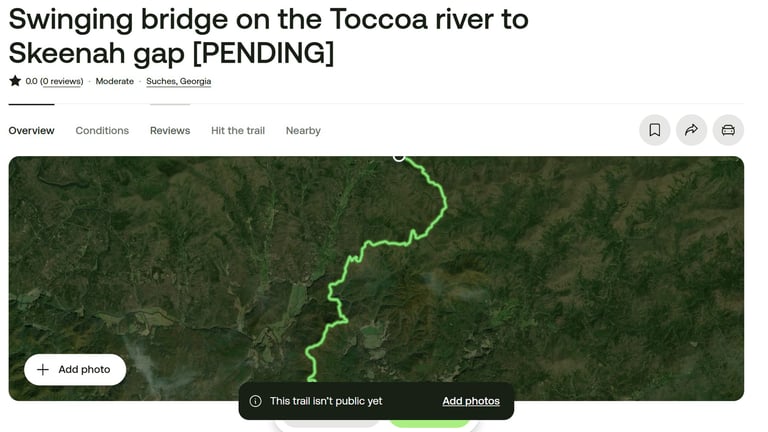Switch to the Conditions tab
The width and height of the screenshot is (768, 432).
pyautogui.click(x=102, y=131)
